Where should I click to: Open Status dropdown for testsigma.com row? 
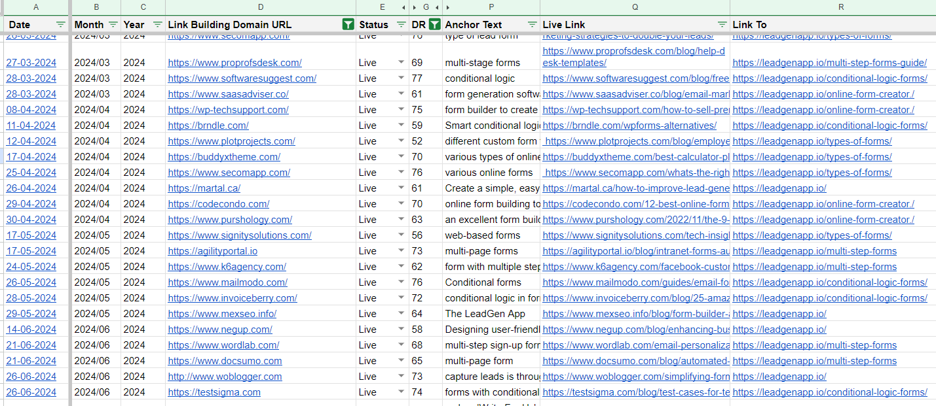(401, 392)
